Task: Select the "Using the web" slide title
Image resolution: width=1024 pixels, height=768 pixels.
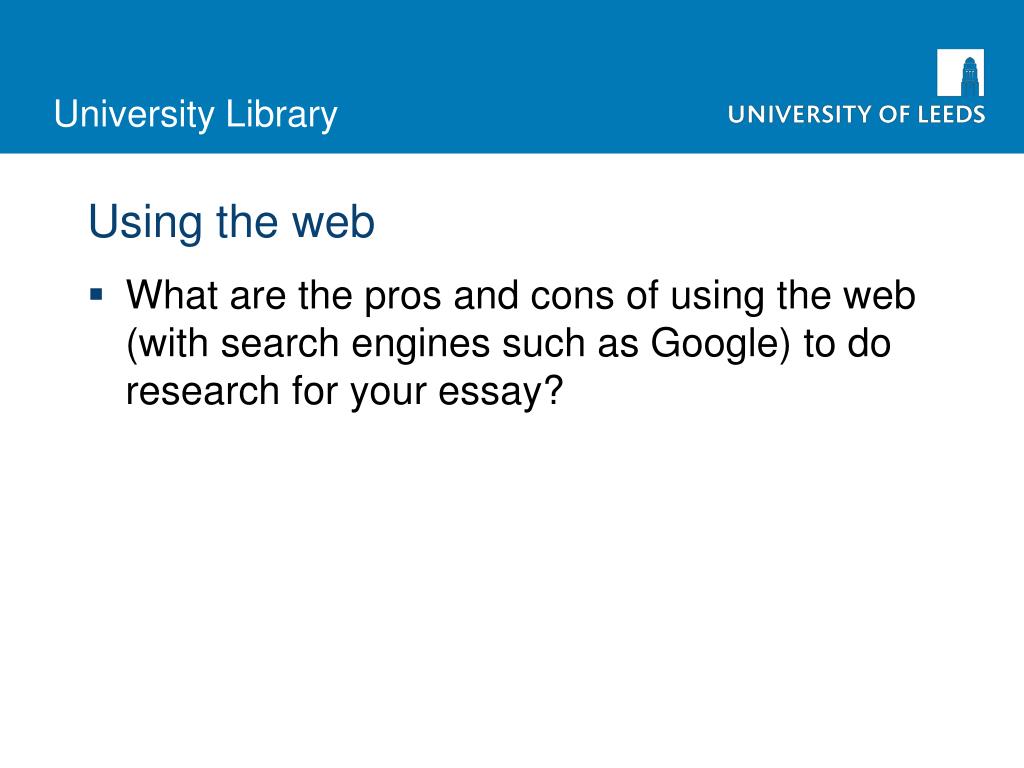Action: (x=231, y=222)
